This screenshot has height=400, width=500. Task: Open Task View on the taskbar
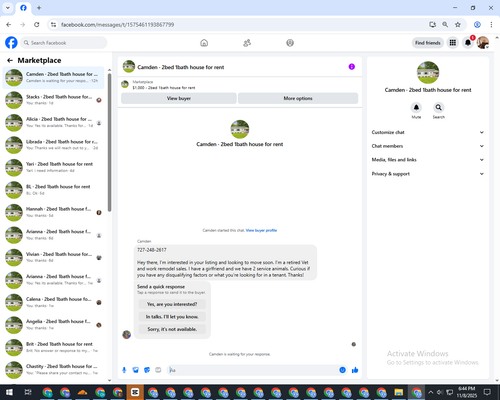coord(28,392)
